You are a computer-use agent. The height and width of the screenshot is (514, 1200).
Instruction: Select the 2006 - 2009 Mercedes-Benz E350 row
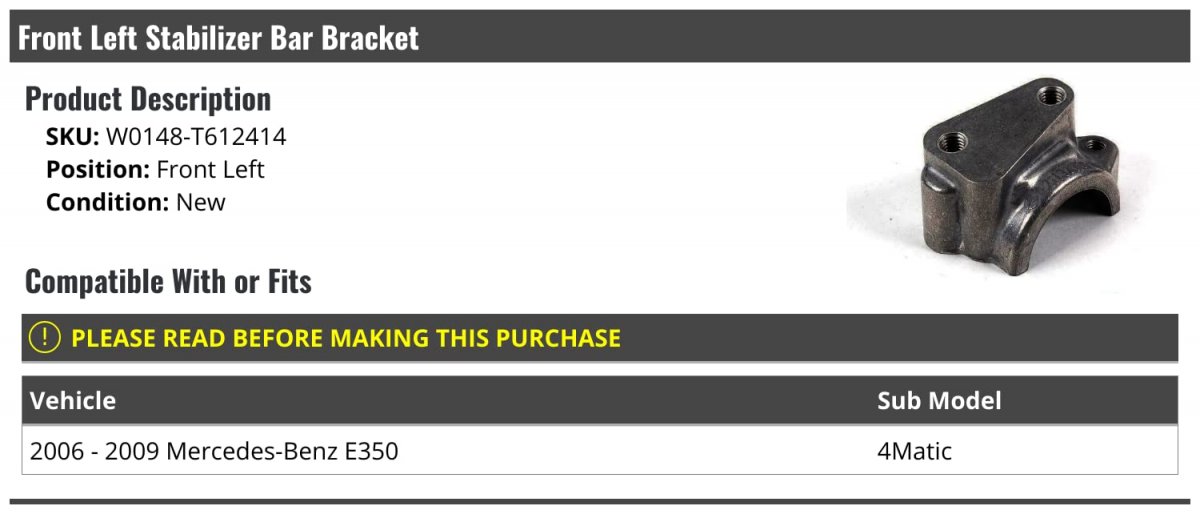(600, 451)
